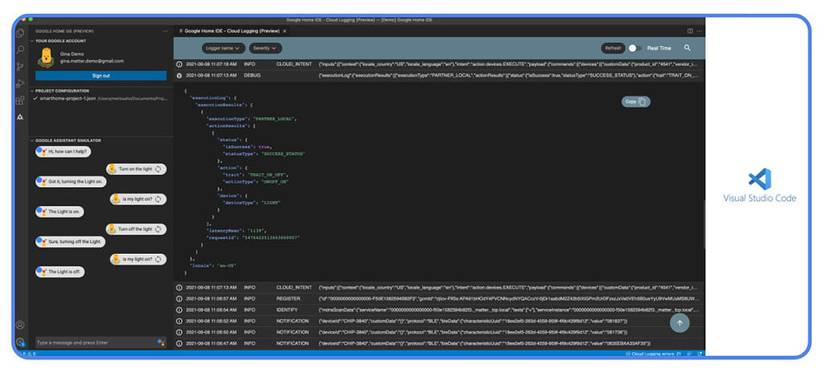Click the info icon of the 11:06:47 AM log
The image size is (825, 370).
click(x=179, y=343)
